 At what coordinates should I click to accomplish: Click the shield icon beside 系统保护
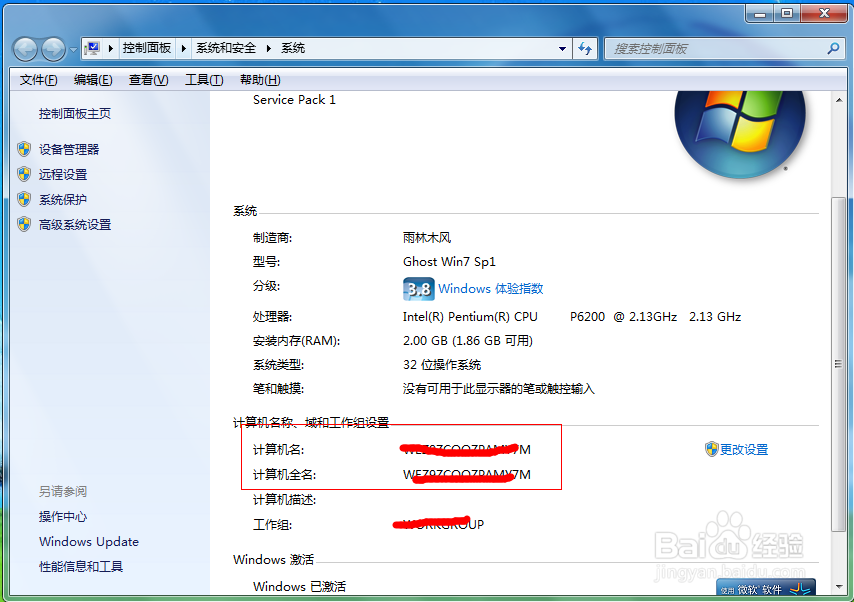click(x=24, y=198)
